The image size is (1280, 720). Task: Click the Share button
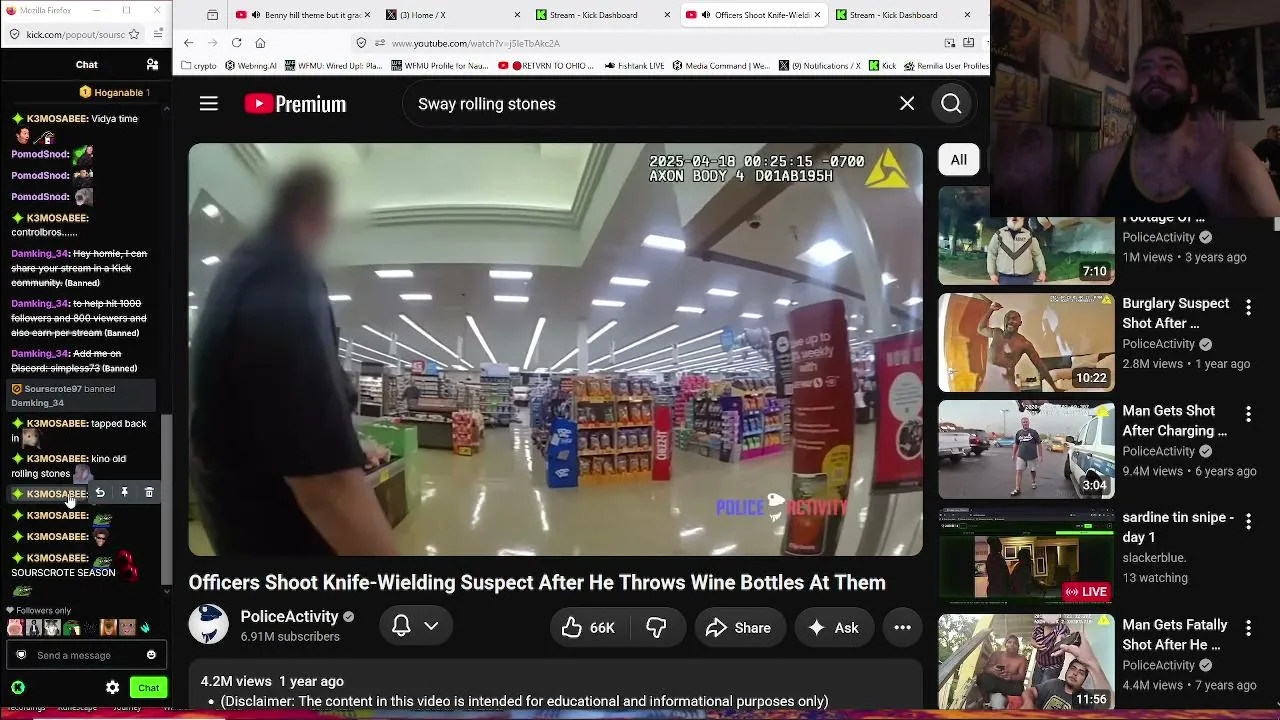(738, 627)
